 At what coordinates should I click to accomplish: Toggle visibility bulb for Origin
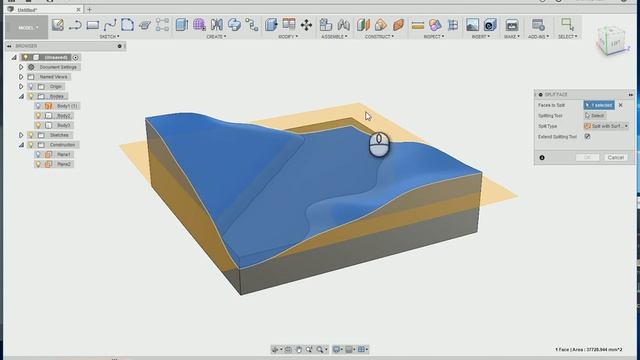[x=31, y=87]
